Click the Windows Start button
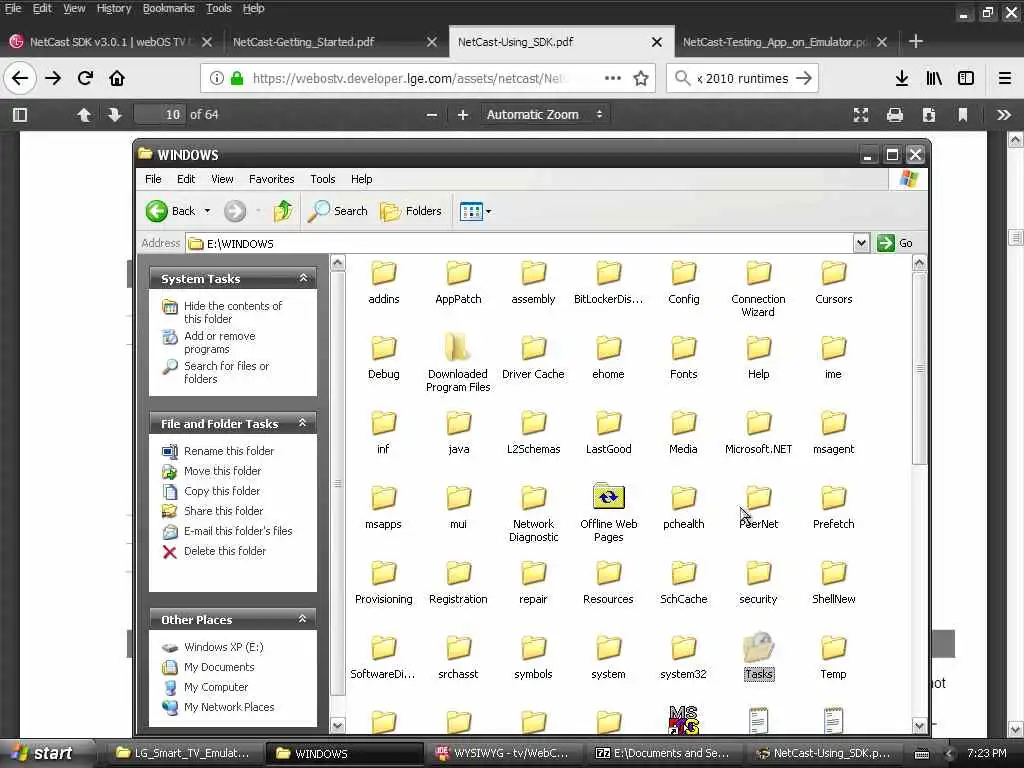The height and width of the screenshot is (768, 1024). click(44, 754)
